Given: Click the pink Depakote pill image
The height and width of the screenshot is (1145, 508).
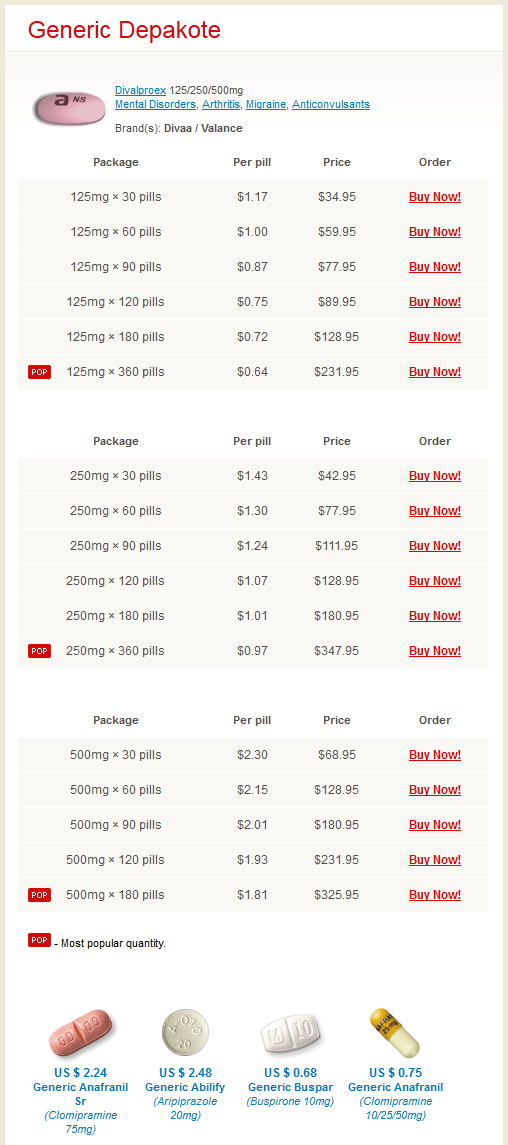Looking at the screenshot, I should pos(68,108).
